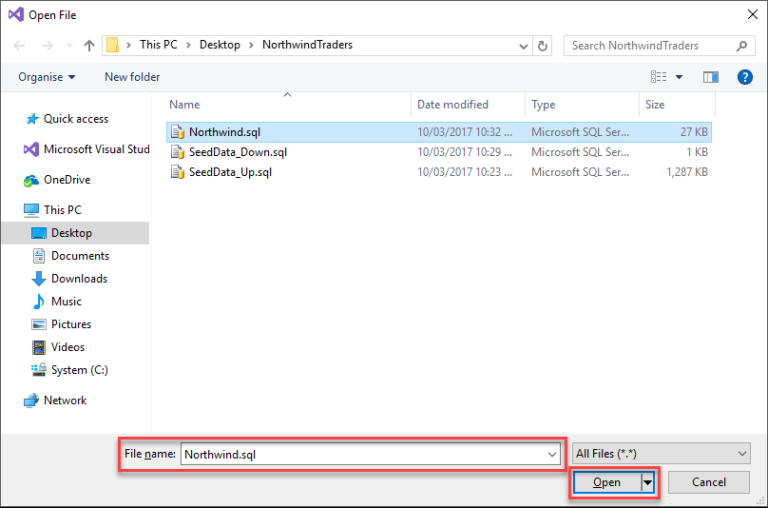Select OneDrive in the navigation pane
Image resolution: width=768 pixels, height=508 pixels.
point(66,180)
